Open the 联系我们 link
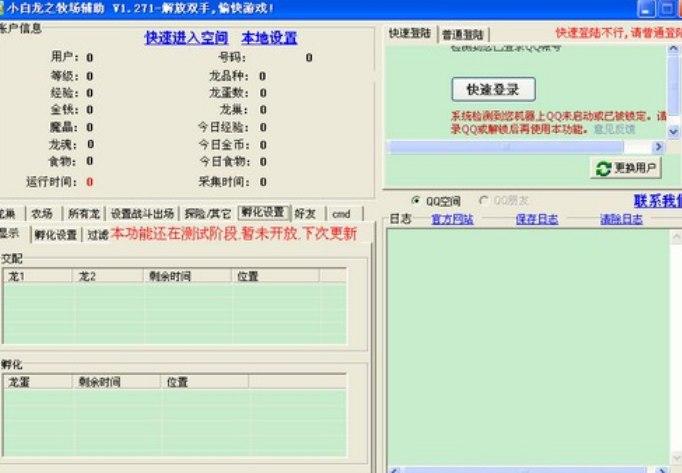682x473 pixels. tap(658, 201)
